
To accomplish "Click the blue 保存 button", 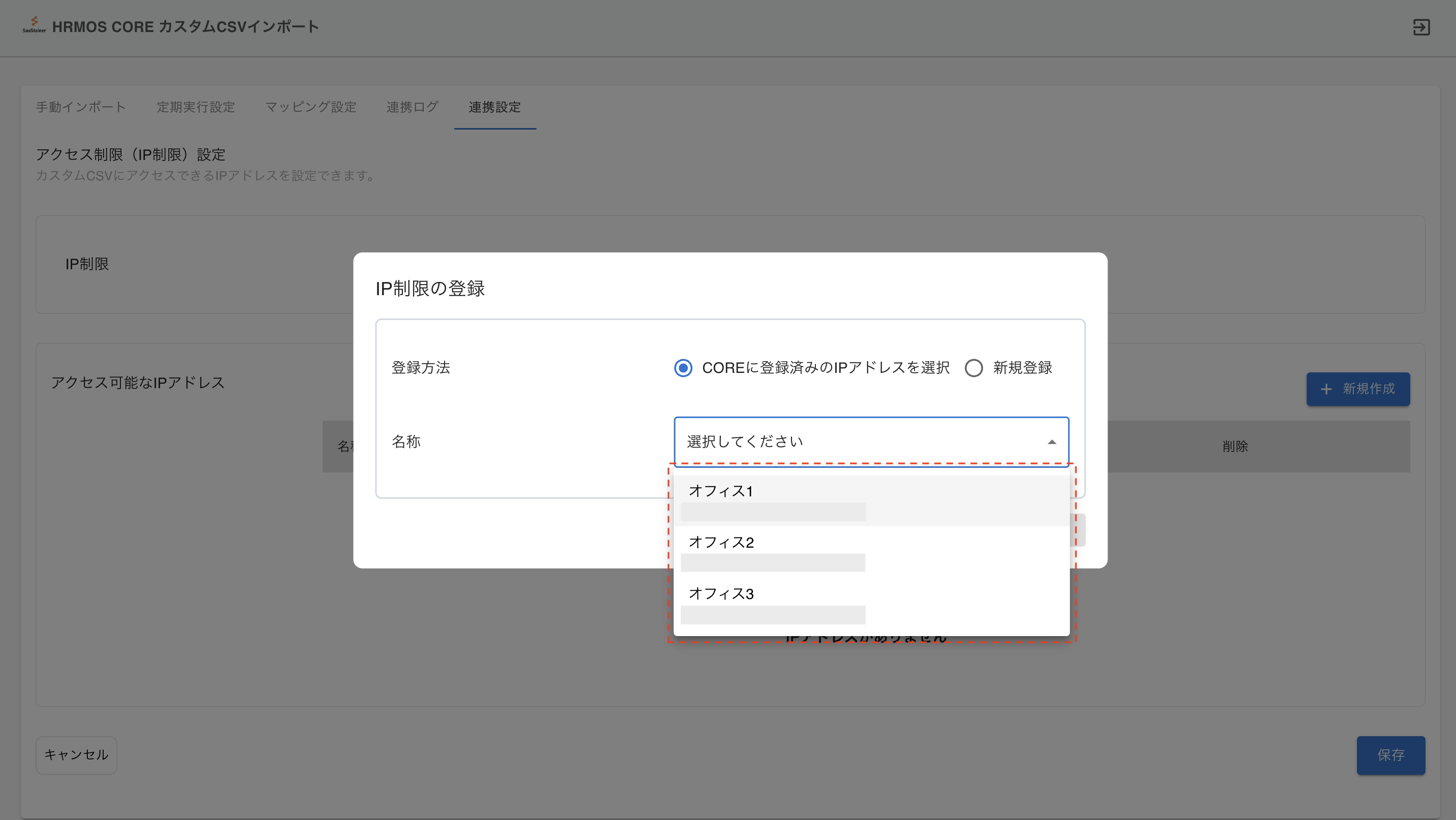I will point(1390,755).
